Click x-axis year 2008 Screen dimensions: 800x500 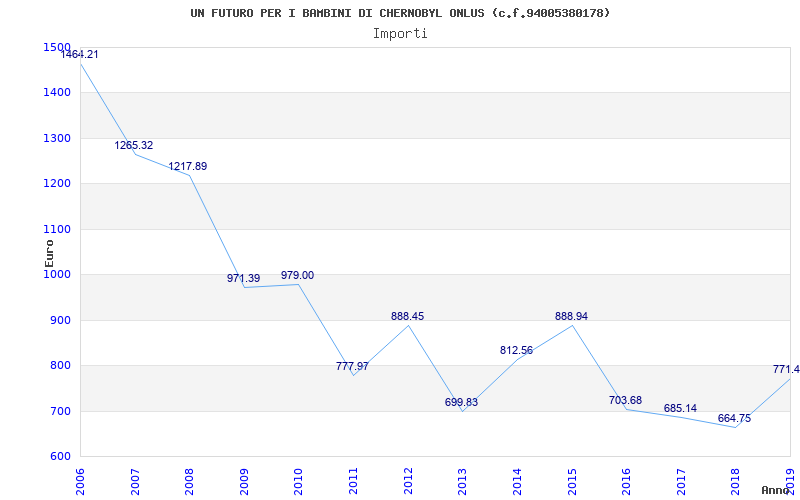[x=189, y=482]
